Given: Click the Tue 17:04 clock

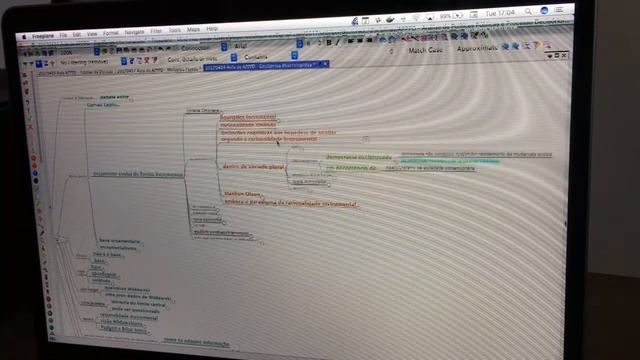Looking at the screenshot, I should tap(500, 13).
